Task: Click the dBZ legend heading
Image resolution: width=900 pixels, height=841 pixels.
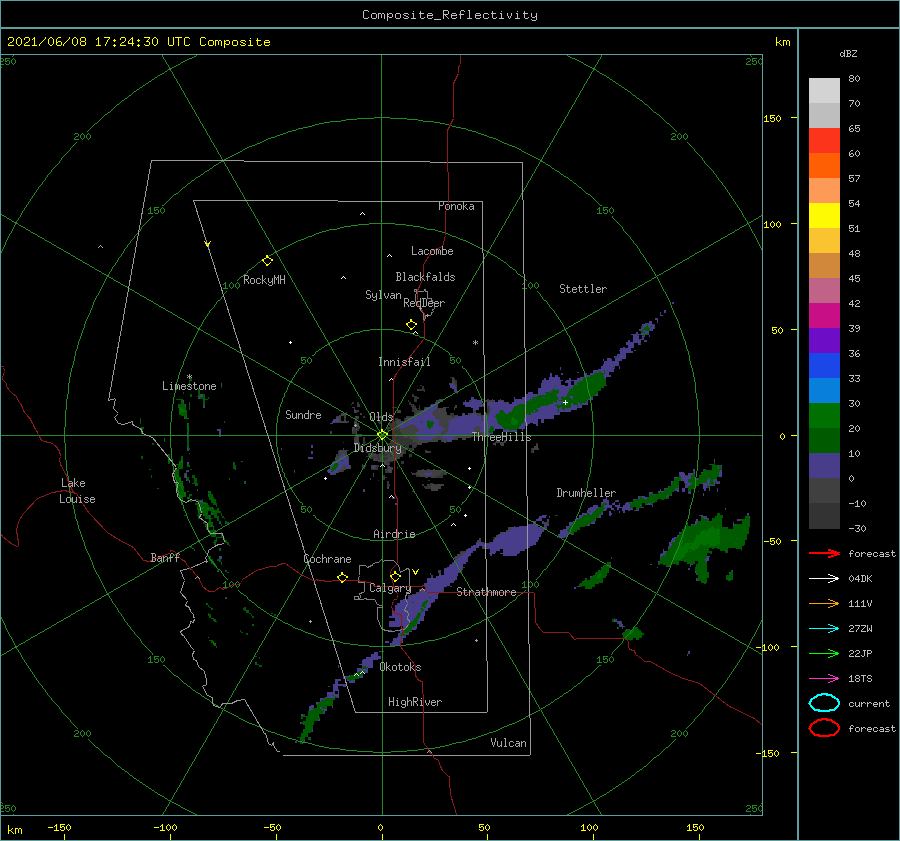Action: click(848, 53)
